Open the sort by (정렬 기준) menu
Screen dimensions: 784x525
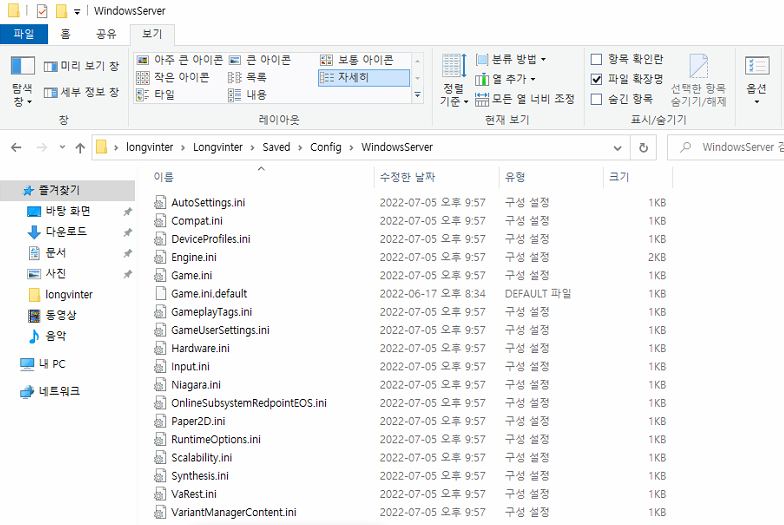[x=454, y=80]
